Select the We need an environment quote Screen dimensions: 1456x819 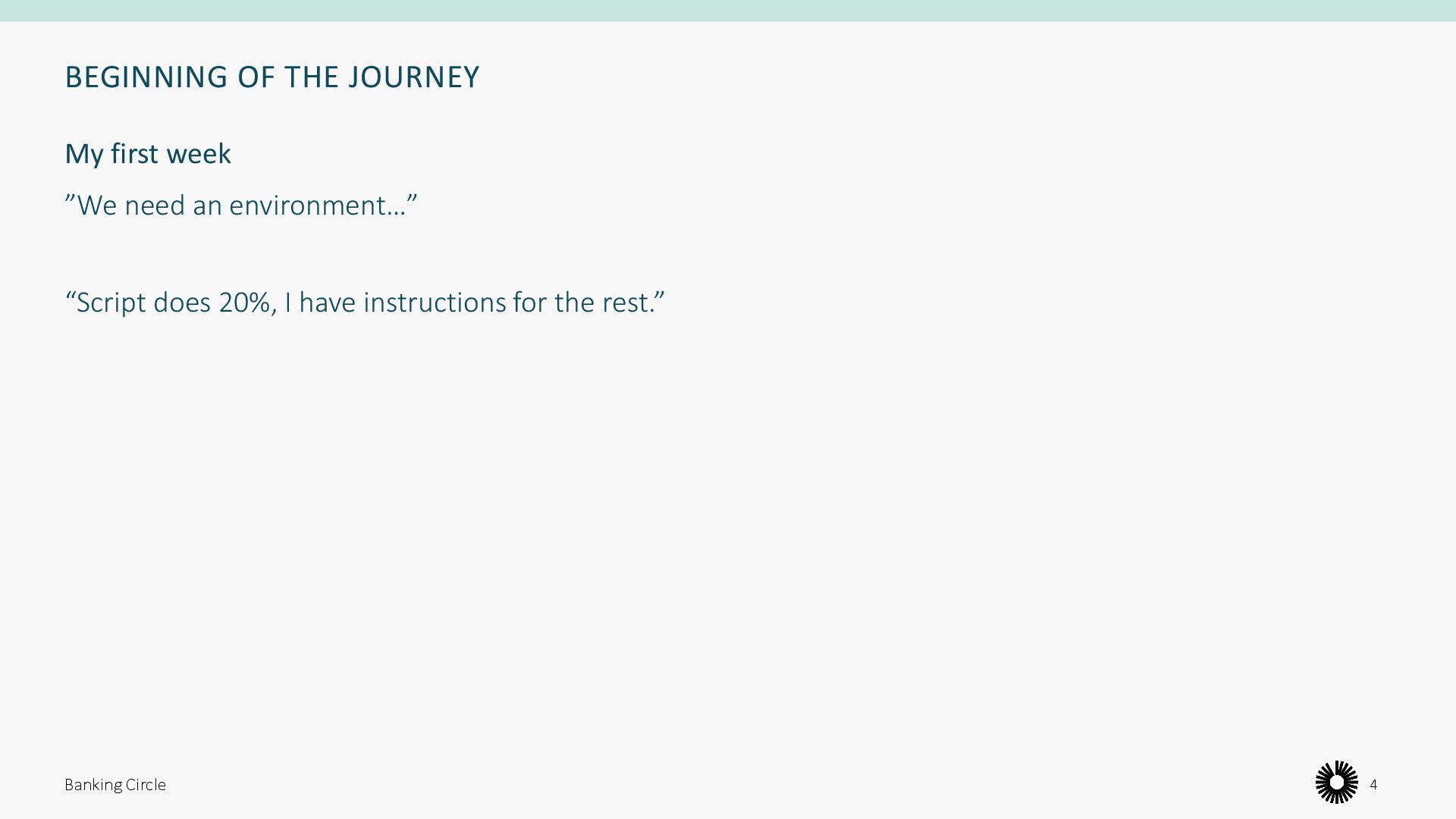tap(241, 206)
